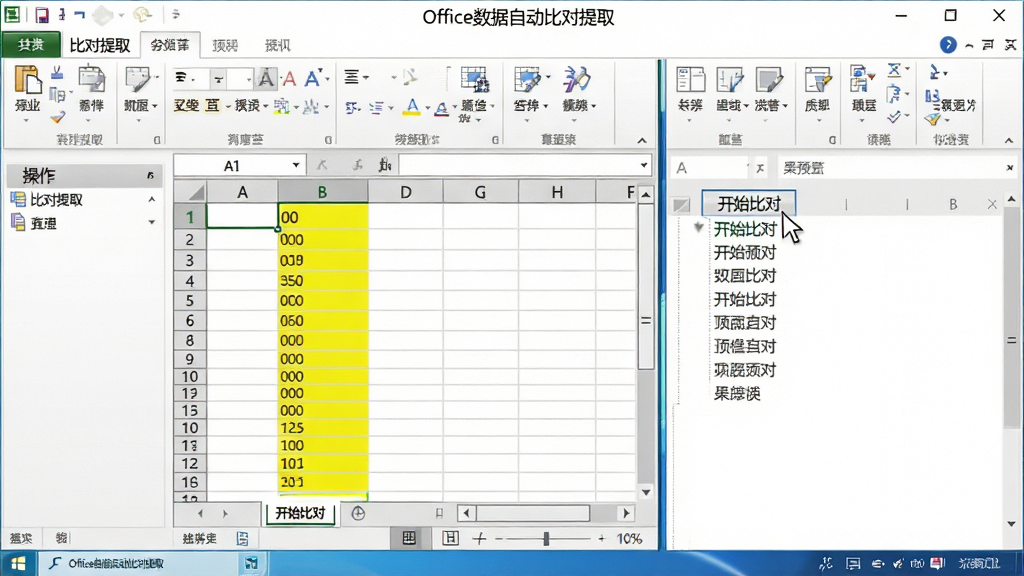Click the page layout view status icon
The width and height of the screenshot is (1024, 576).
(x=450, y=538)
